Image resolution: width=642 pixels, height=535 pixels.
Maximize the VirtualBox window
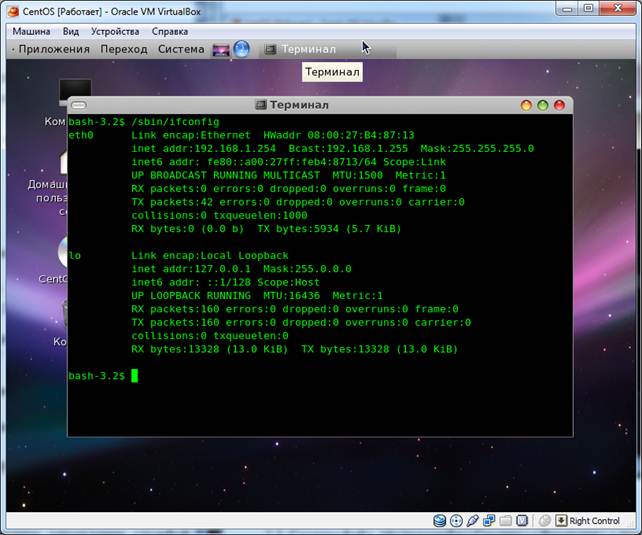(x=589, y=9)
